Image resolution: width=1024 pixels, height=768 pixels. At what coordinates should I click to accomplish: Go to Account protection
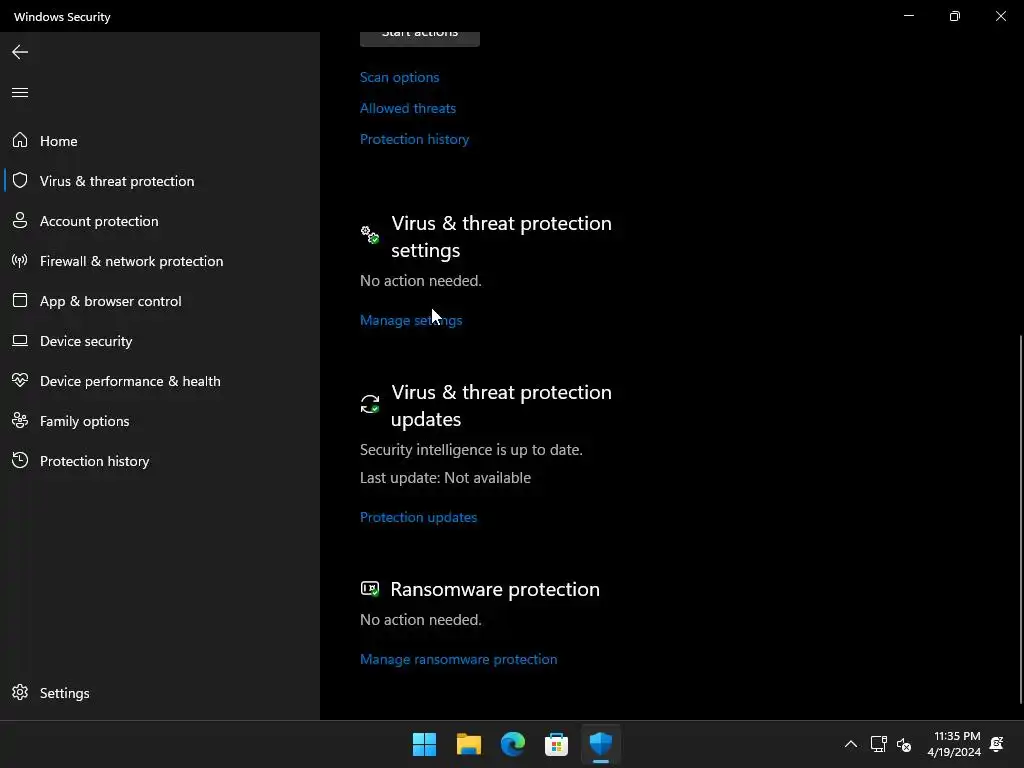pyautogui.click(x=160, y=221)
